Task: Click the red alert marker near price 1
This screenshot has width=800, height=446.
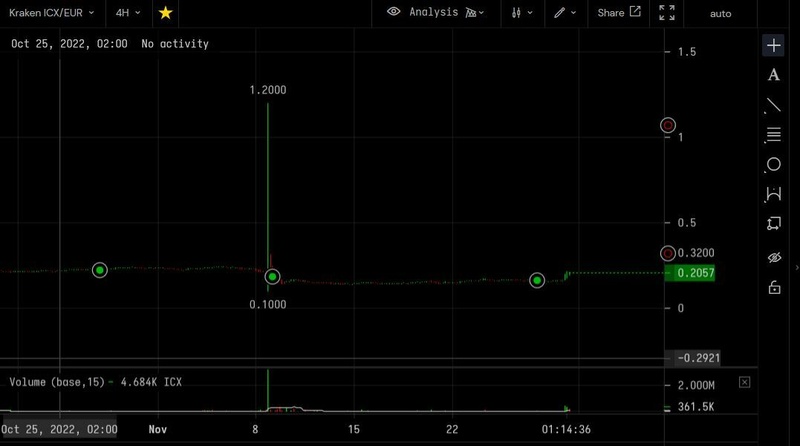Action: [x=668, y=125]
